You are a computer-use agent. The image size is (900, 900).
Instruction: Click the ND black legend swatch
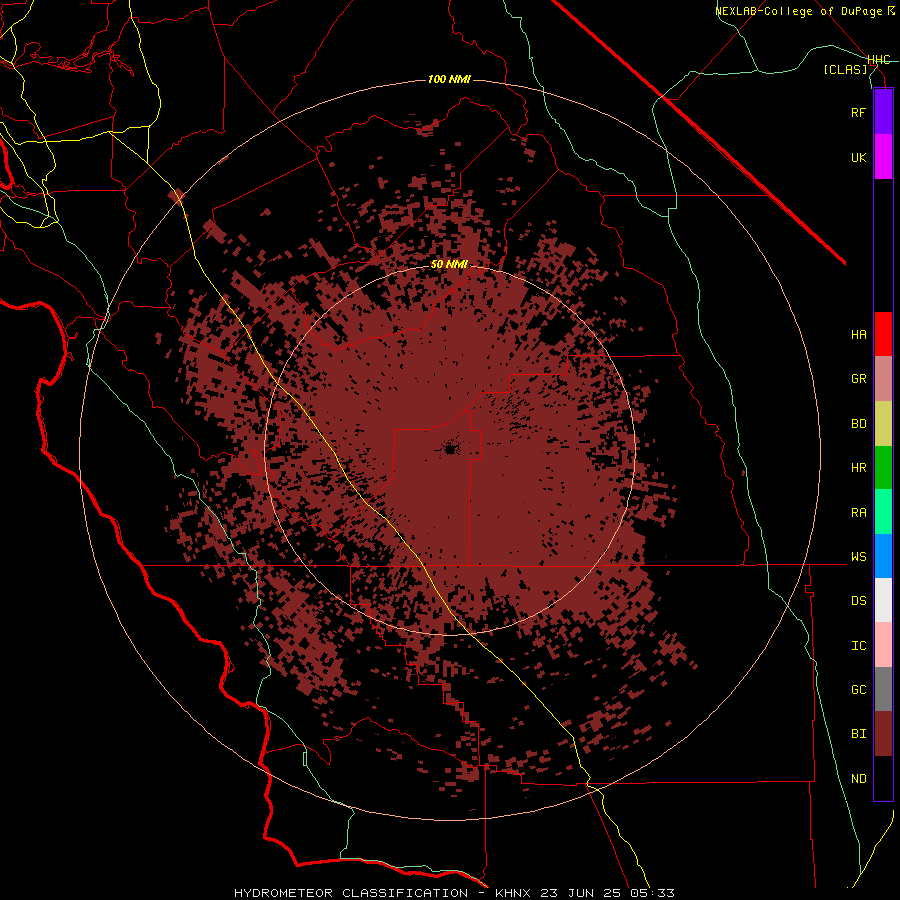click(x=883, y=778)
